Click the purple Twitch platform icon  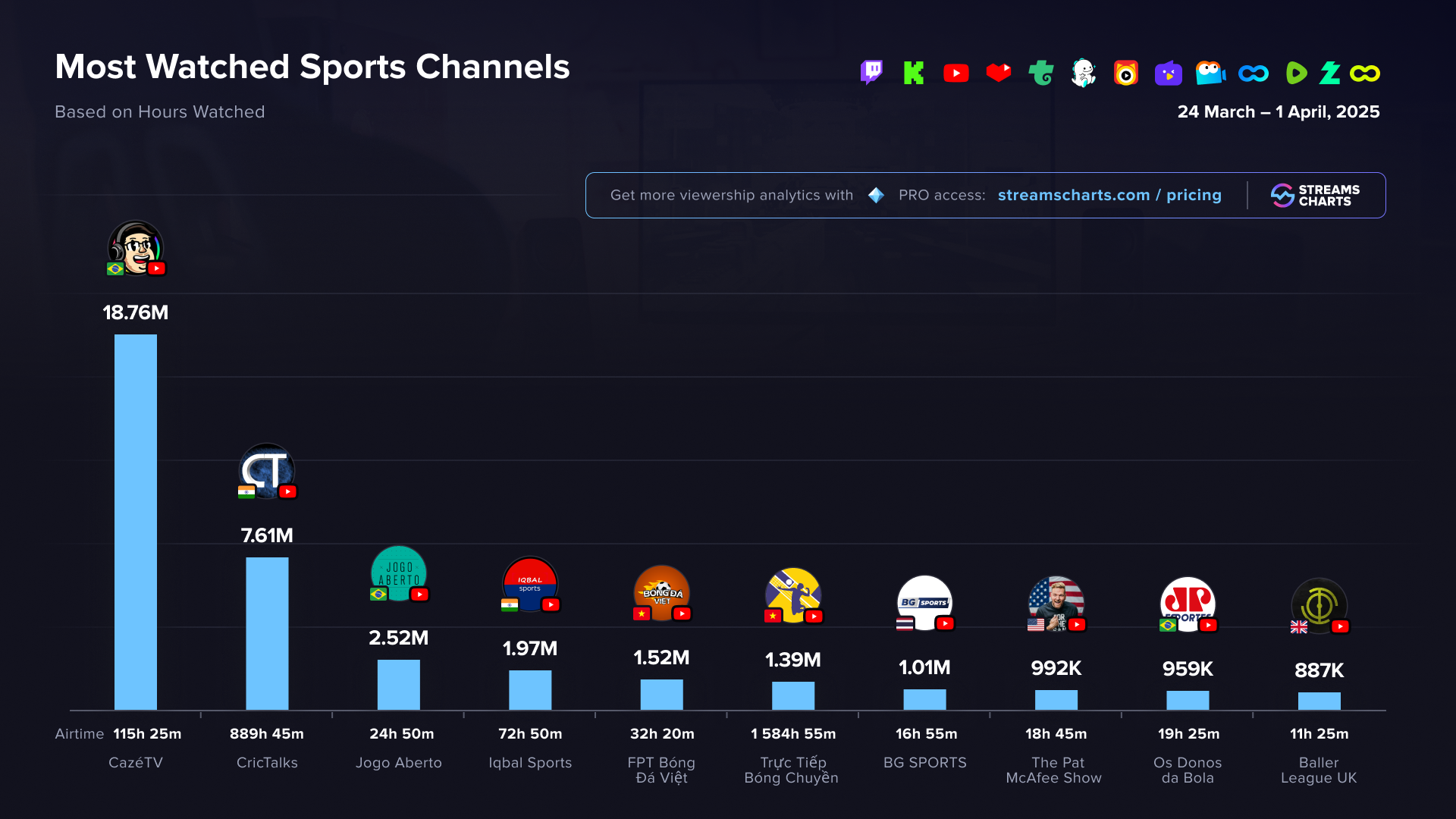pyautogui.click(x=871, y=73)
